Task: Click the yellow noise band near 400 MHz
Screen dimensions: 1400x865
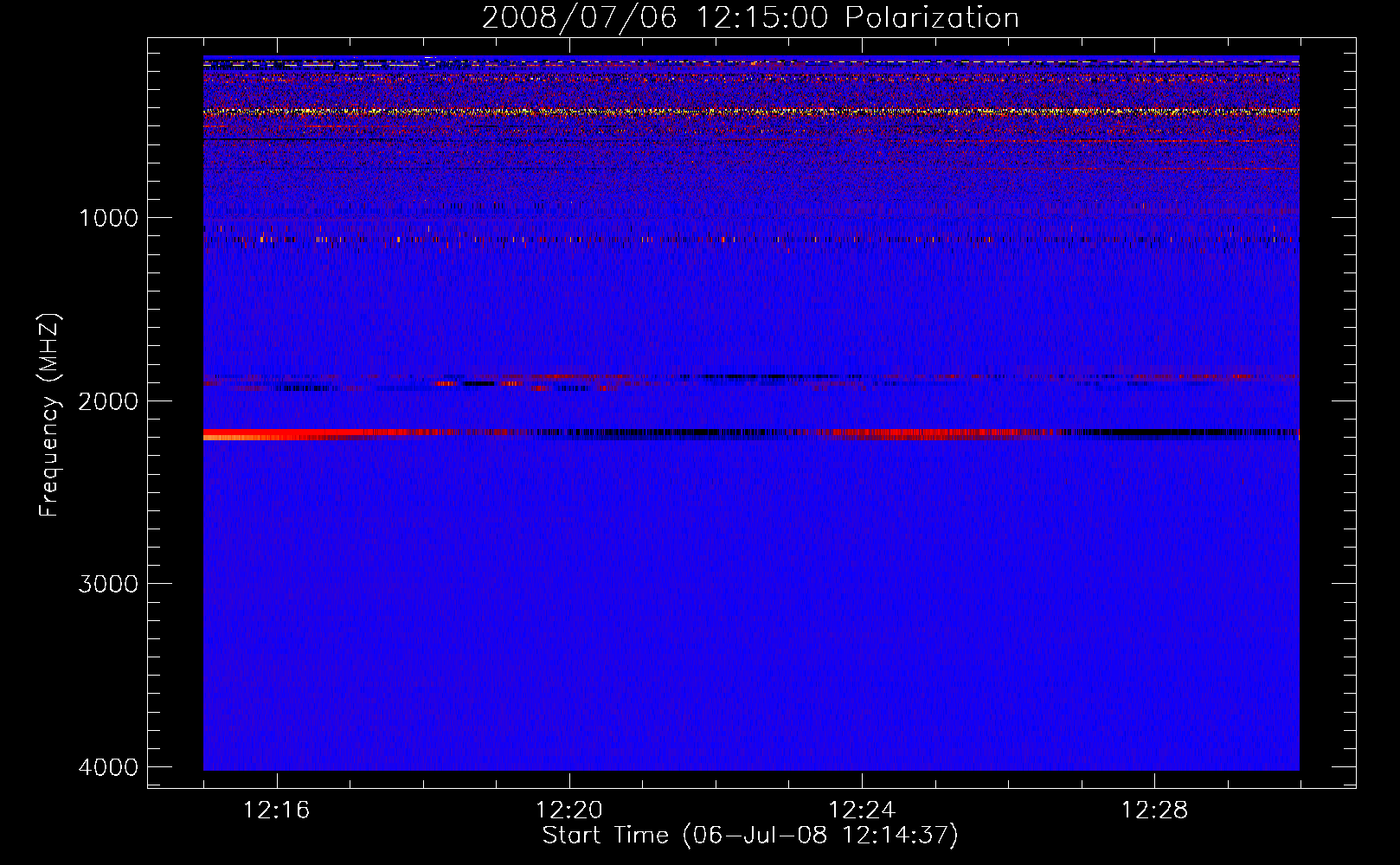Action: (x=751, y=112)
